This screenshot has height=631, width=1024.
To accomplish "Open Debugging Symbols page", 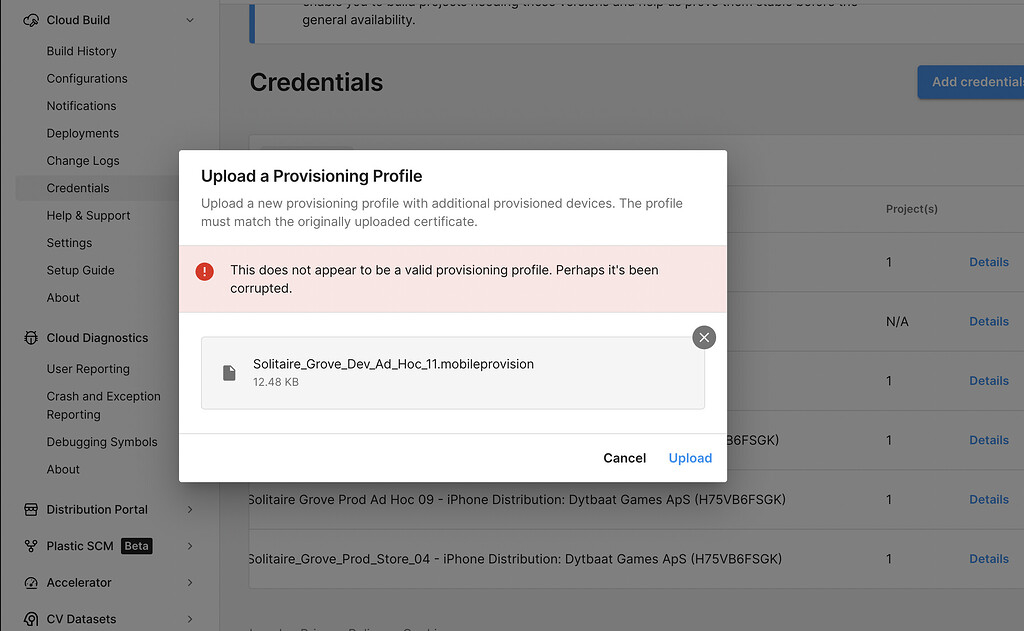I will (x=102, y=442).
